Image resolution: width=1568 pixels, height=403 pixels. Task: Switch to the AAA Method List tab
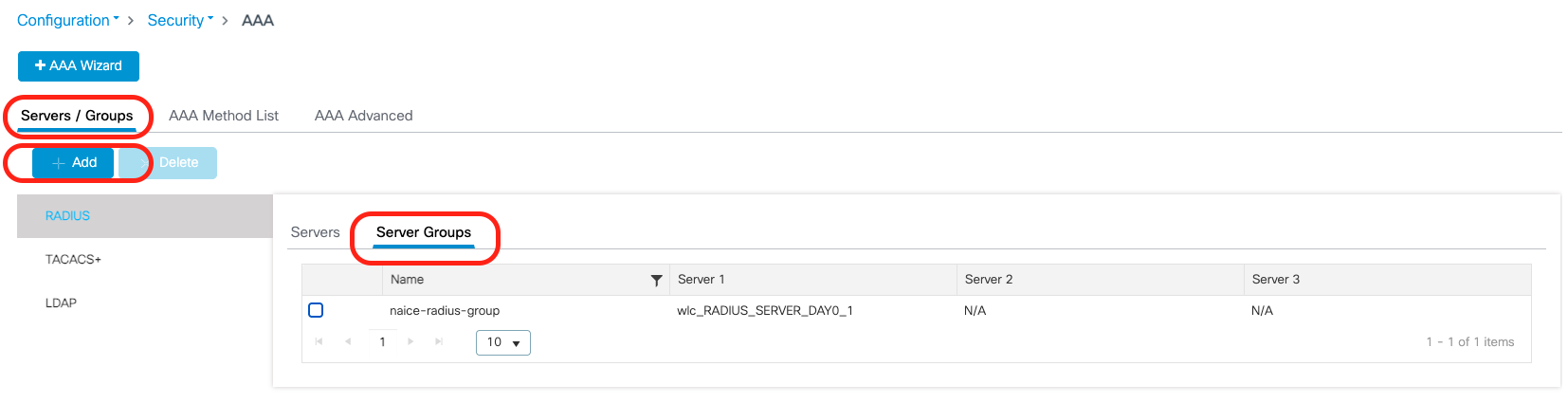click(224, 116)
